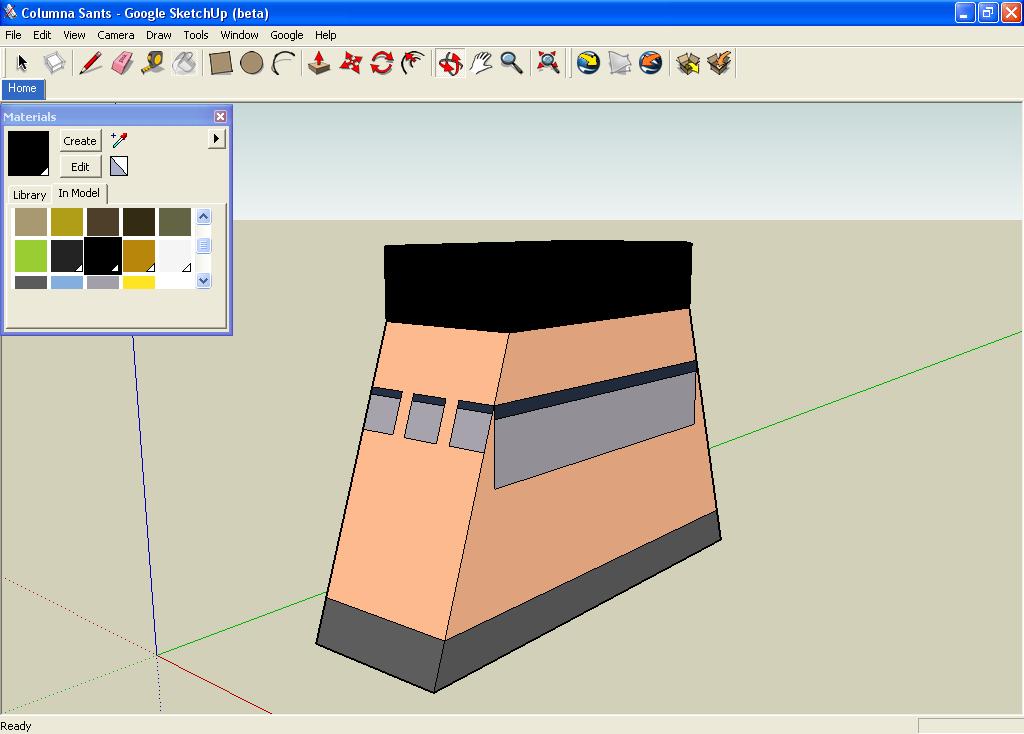Select the Circle drawing tool
The height and width of the screenshot is (734, 1024).
pyautogui.click(x=252, y=63)
